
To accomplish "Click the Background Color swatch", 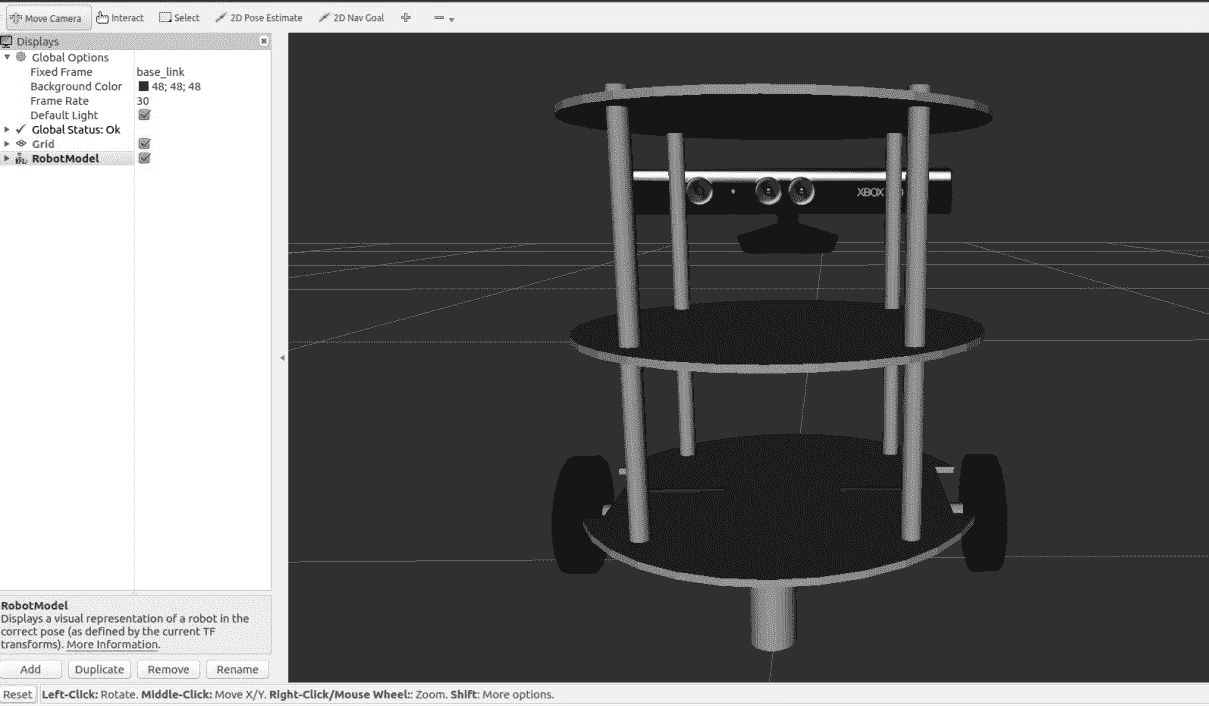I will pos(143,87).
